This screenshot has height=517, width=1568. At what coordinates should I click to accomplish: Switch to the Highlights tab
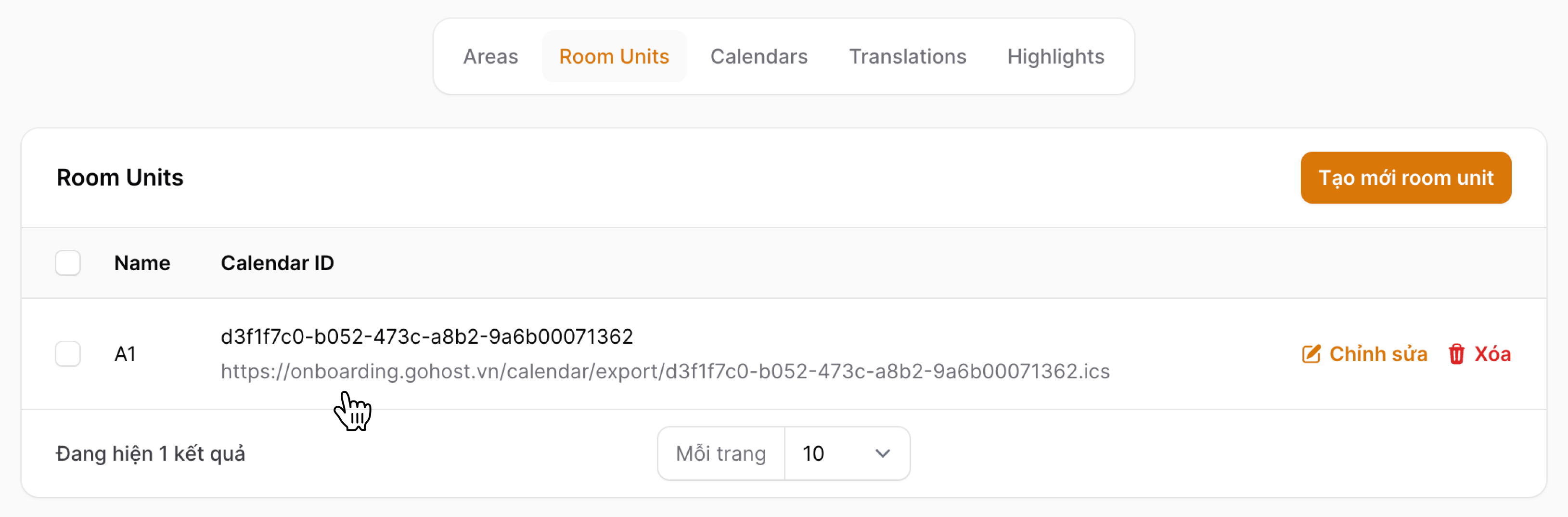click(1055, 57)
